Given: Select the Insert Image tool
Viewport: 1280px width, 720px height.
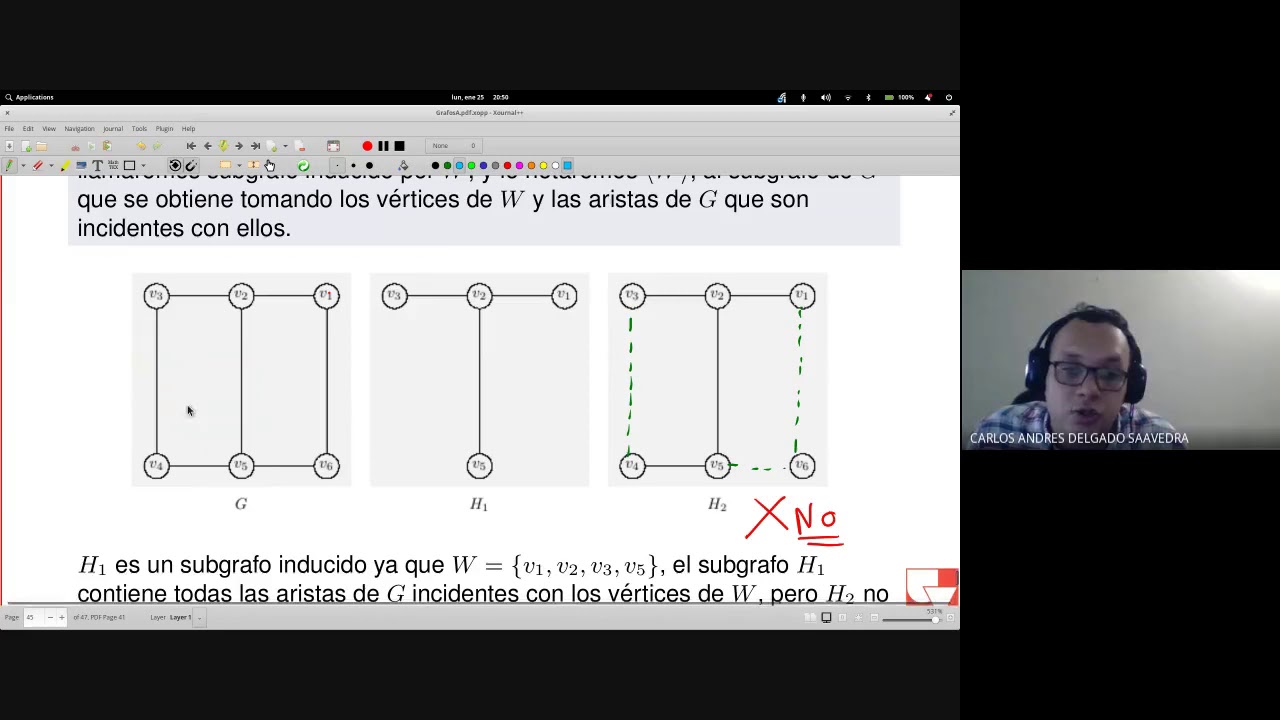Looking at the screenshot, I should coord(81,165).
